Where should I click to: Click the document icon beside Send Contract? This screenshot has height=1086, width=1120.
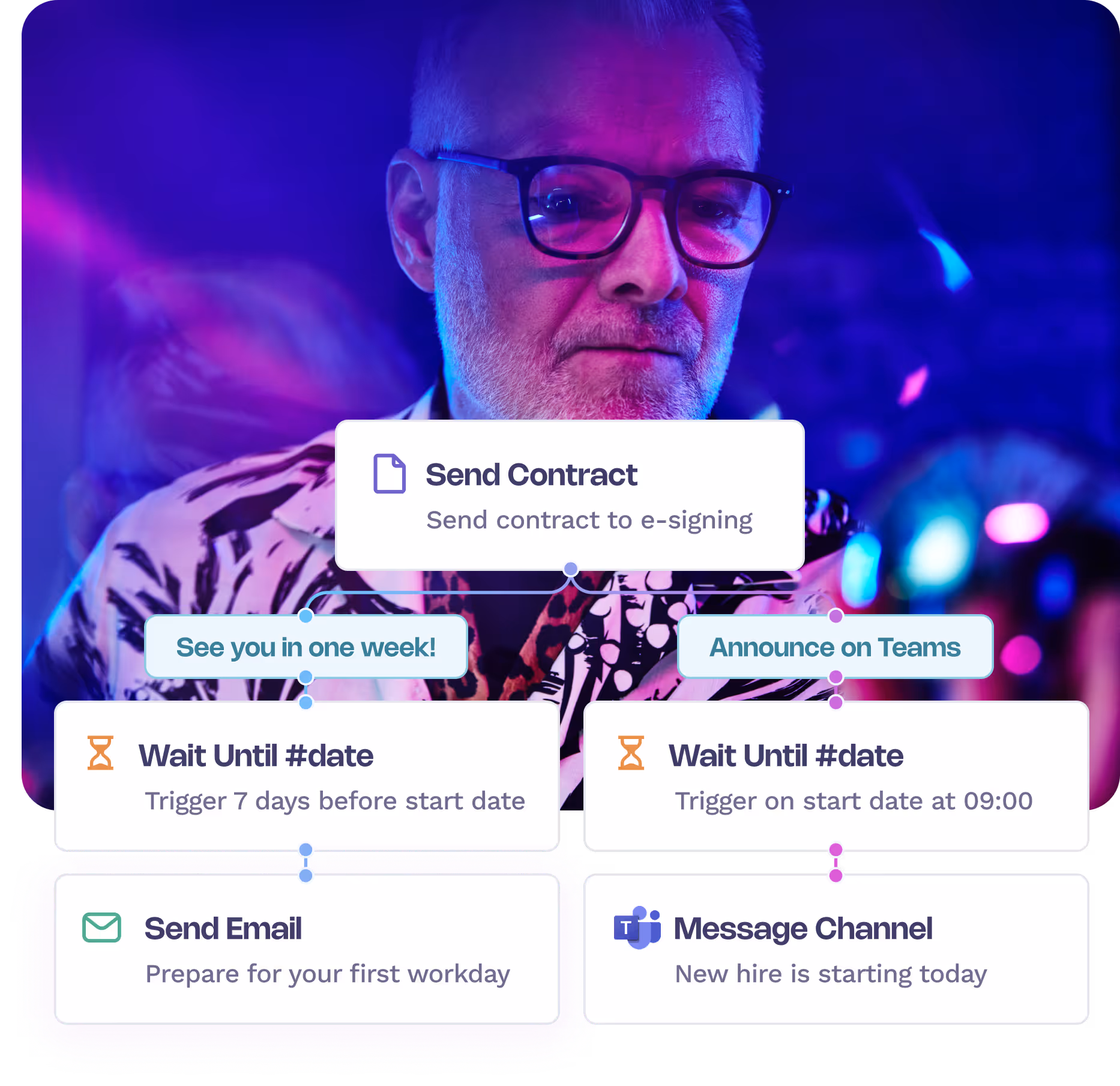(x=390, y=474)
